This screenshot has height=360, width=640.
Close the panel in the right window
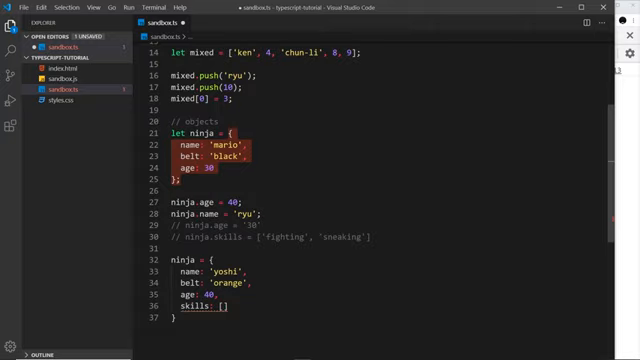[630, 36]
